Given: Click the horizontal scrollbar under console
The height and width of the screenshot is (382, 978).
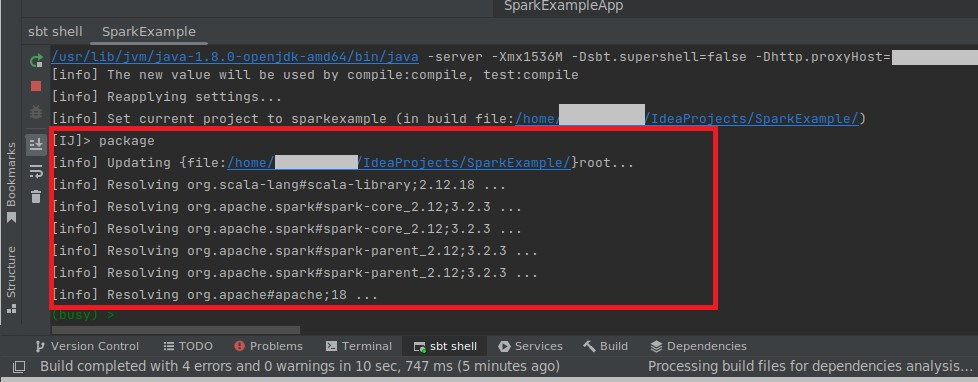Looking at the screenshot, I should pos(175,330).
